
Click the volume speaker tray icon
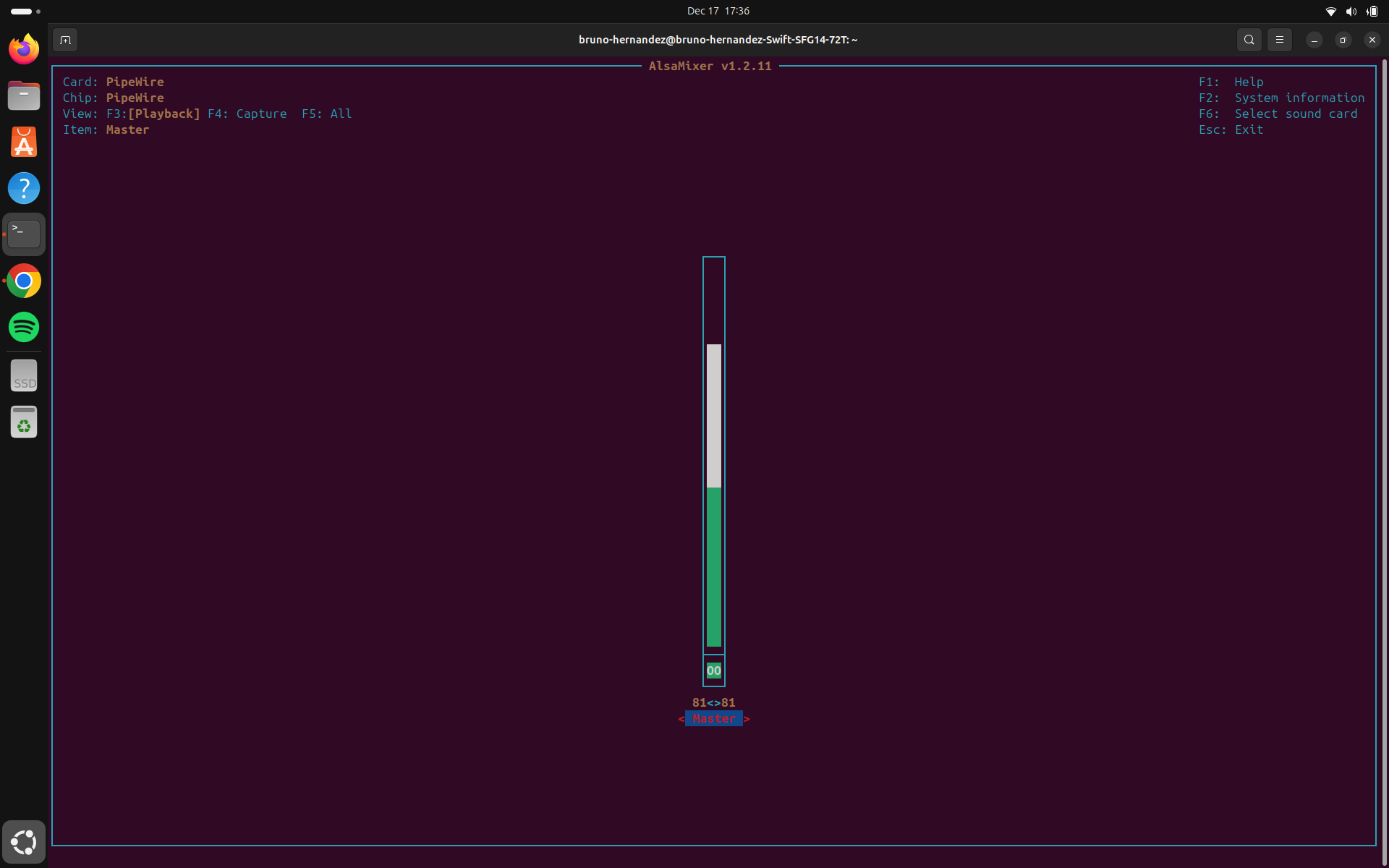1351,11
